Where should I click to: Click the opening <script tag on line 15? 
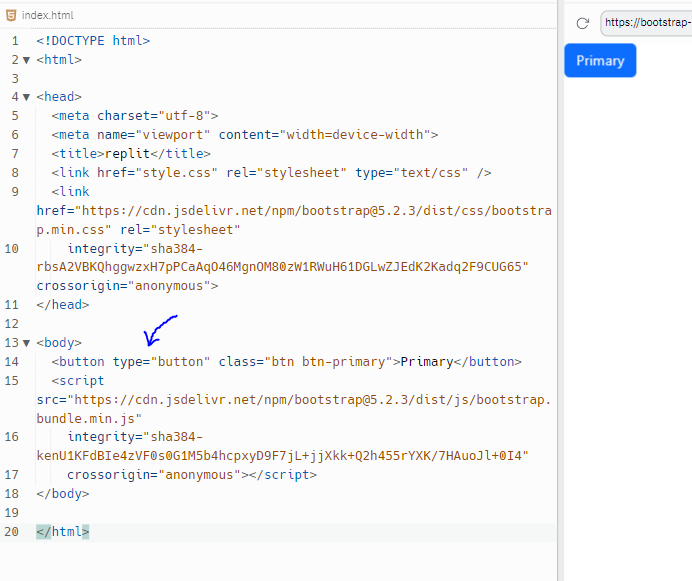pos(78,381)
